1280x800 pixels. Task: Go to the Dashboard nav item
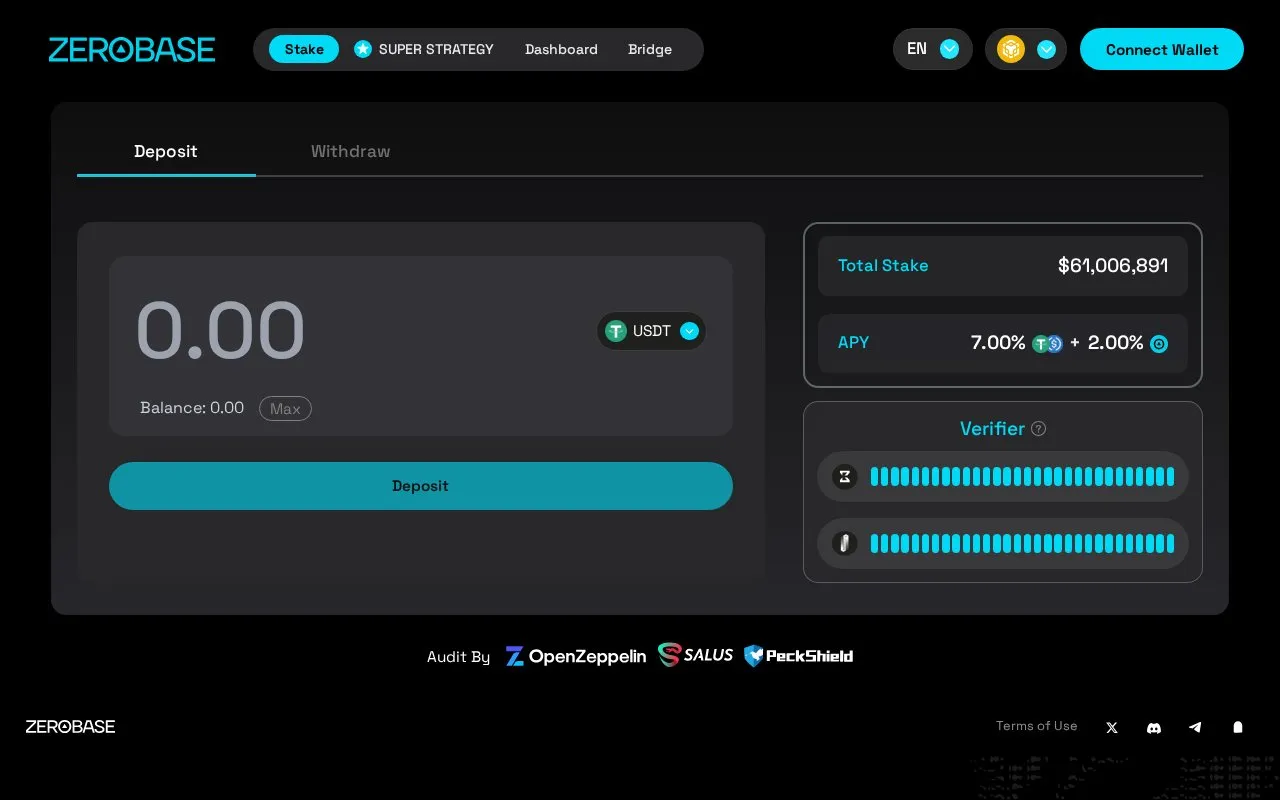[561, 49]
